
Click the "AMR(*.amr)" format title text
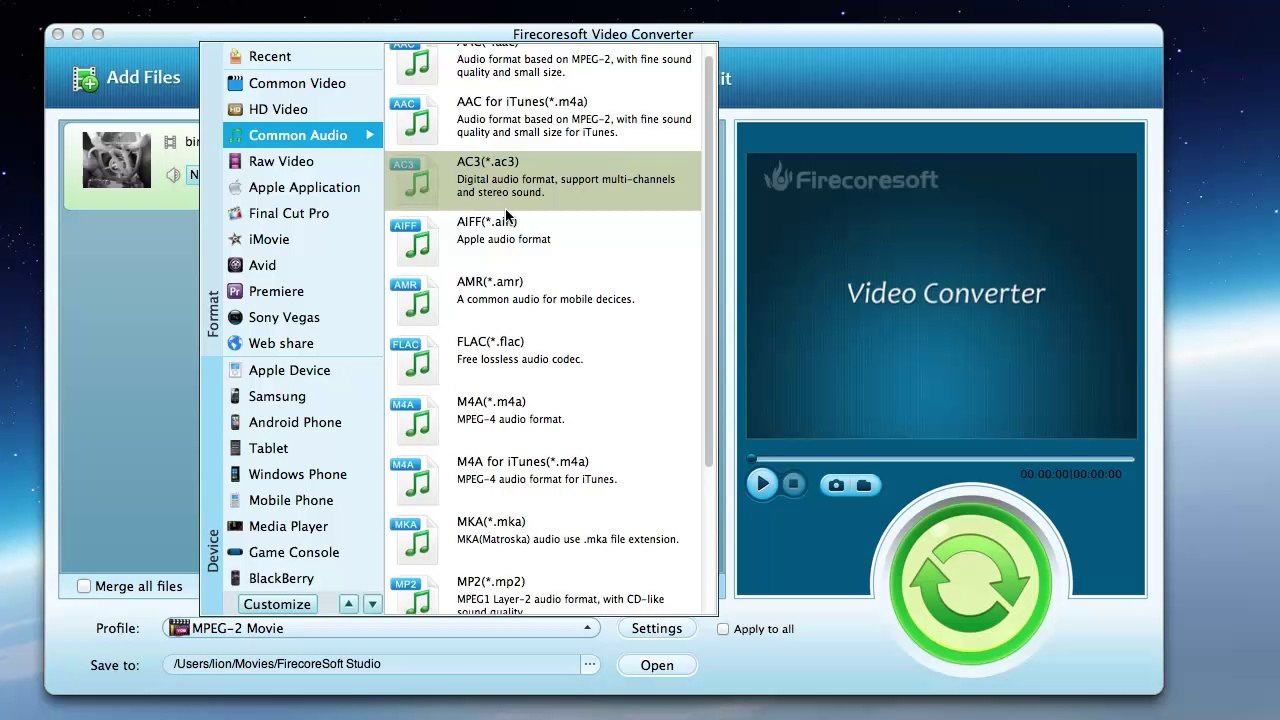pos(490,281)
